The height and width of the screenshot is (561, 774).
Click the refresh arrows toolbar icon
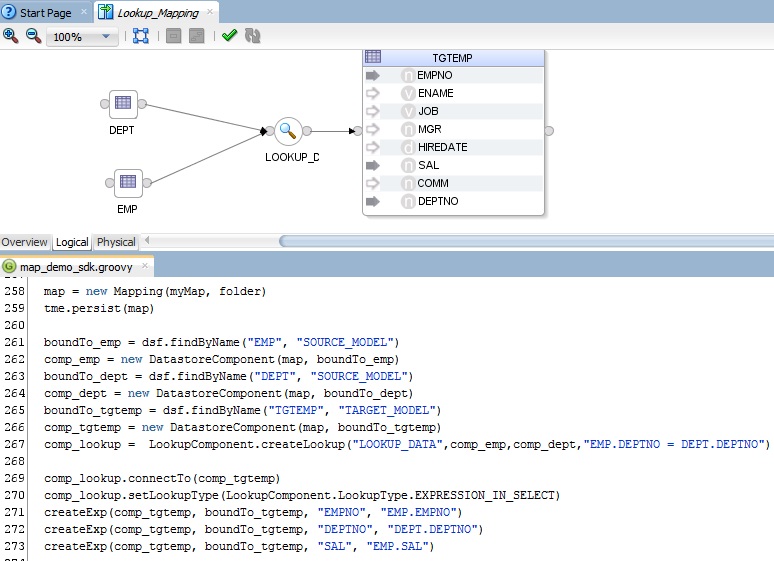click(x=252, y=36)
